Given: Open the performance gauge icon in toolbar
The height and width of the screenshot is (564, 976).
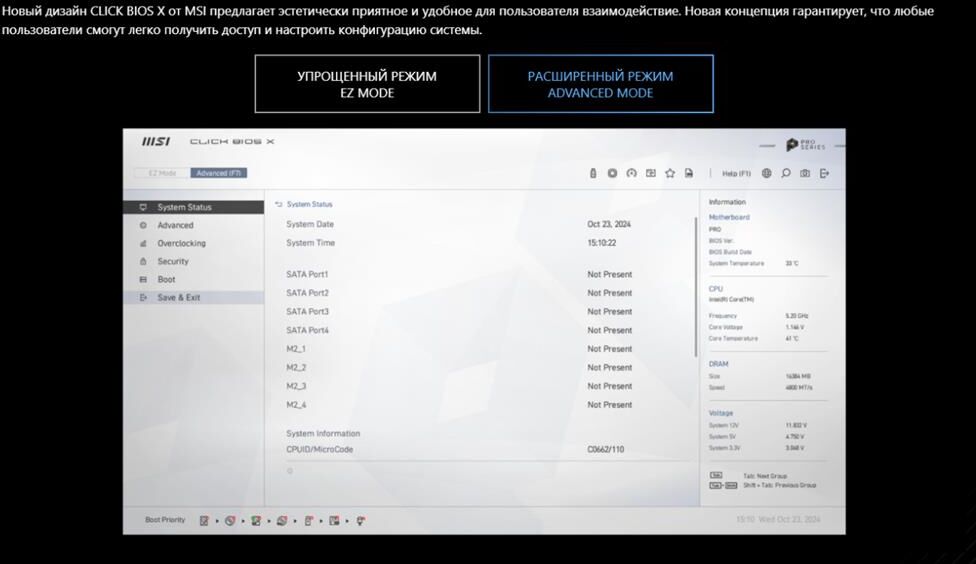Looking at the screenshot, I should tap(631, 173).
